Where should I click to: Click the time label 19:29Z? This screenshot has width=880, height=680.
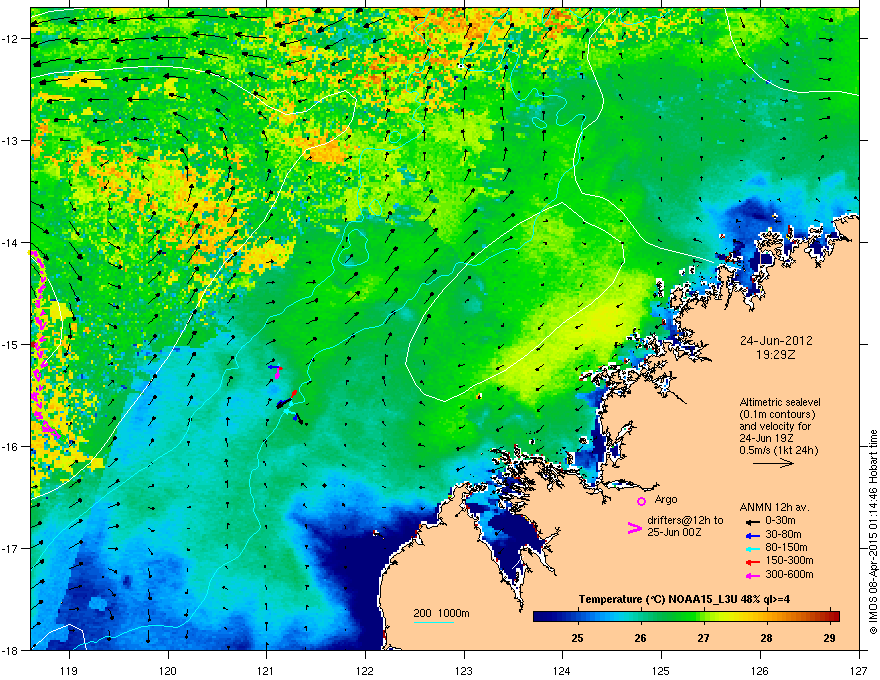[776, 355]
